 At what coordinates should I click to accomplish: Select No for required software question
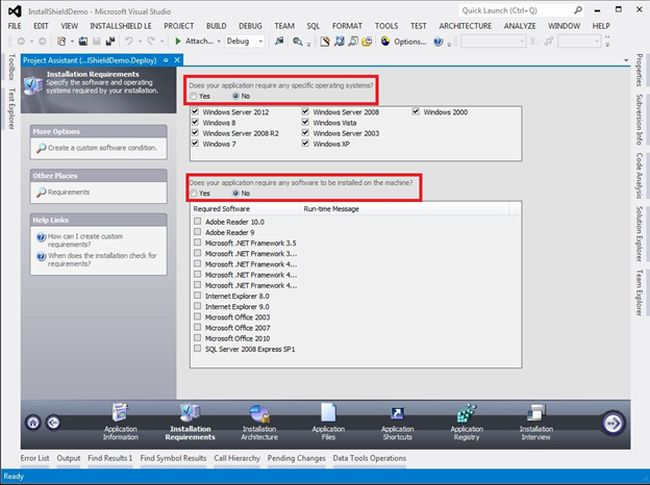[x=236, y=194]
